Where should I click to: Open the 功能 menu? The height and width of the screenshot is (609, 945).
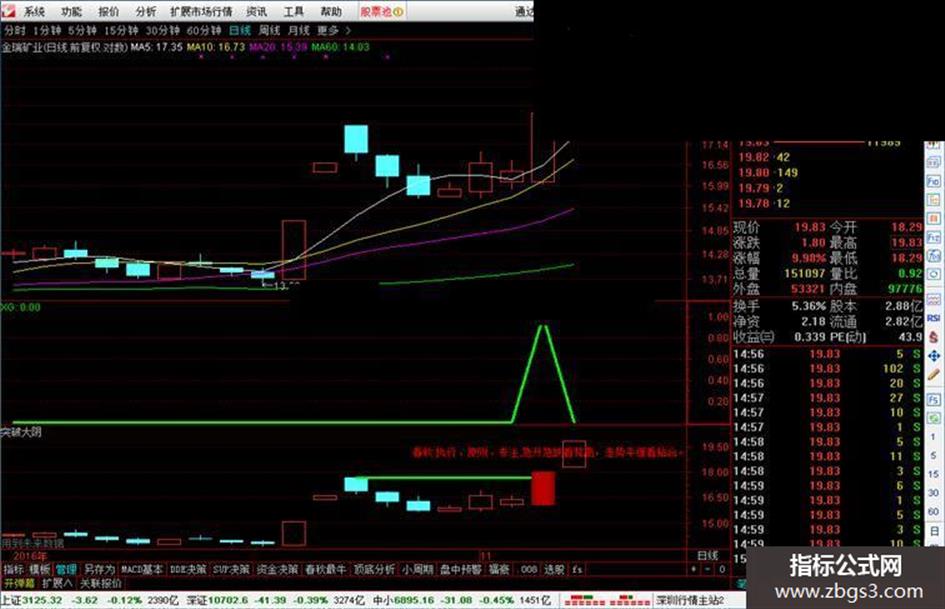72,11
